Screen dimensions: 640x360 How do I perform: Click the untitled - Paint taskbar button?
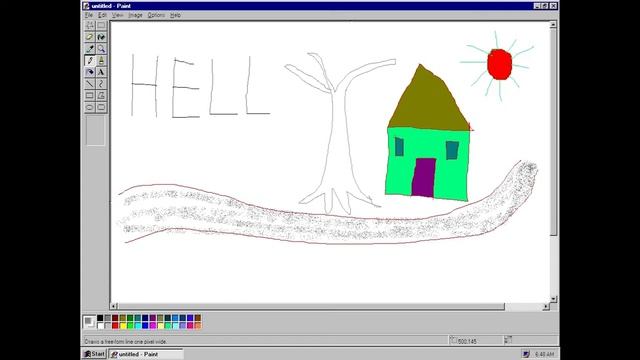coord(146,354)
